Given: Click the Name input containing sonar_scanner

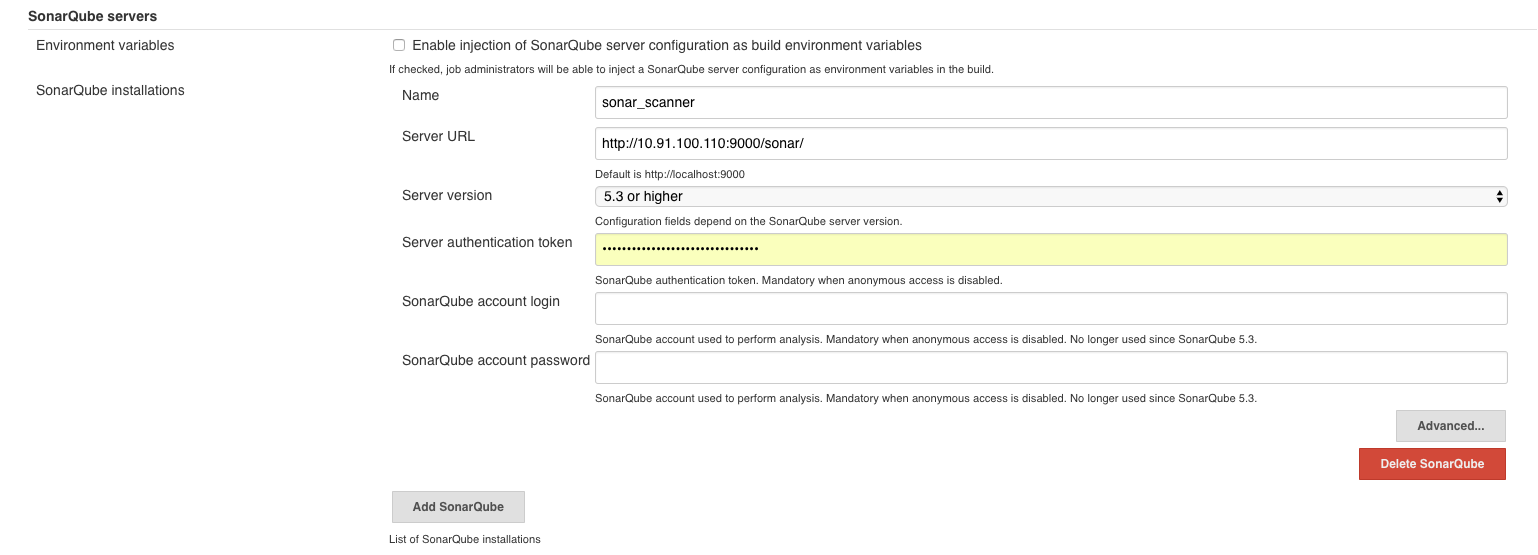Looking at the screenshot, I should coord(1050,102).
